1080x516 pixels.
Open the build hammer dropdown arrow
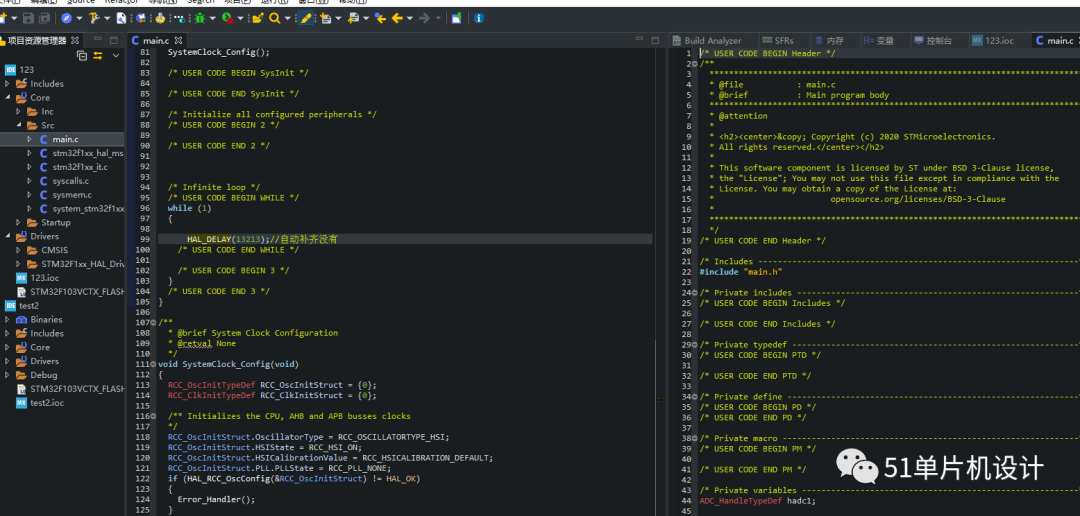(x=107, y=19)
